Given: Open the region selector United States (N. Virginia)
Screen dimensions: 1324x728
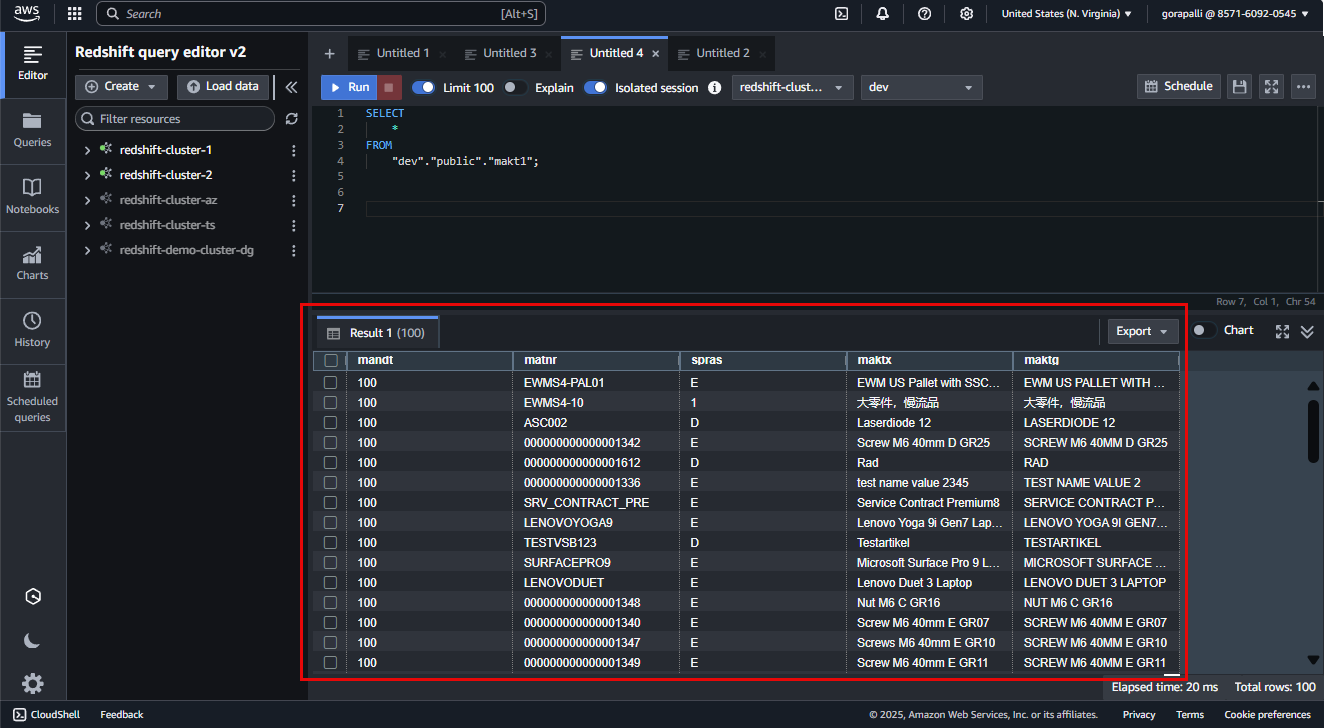Looking at the screenshot, I should tap(1066, 14).
